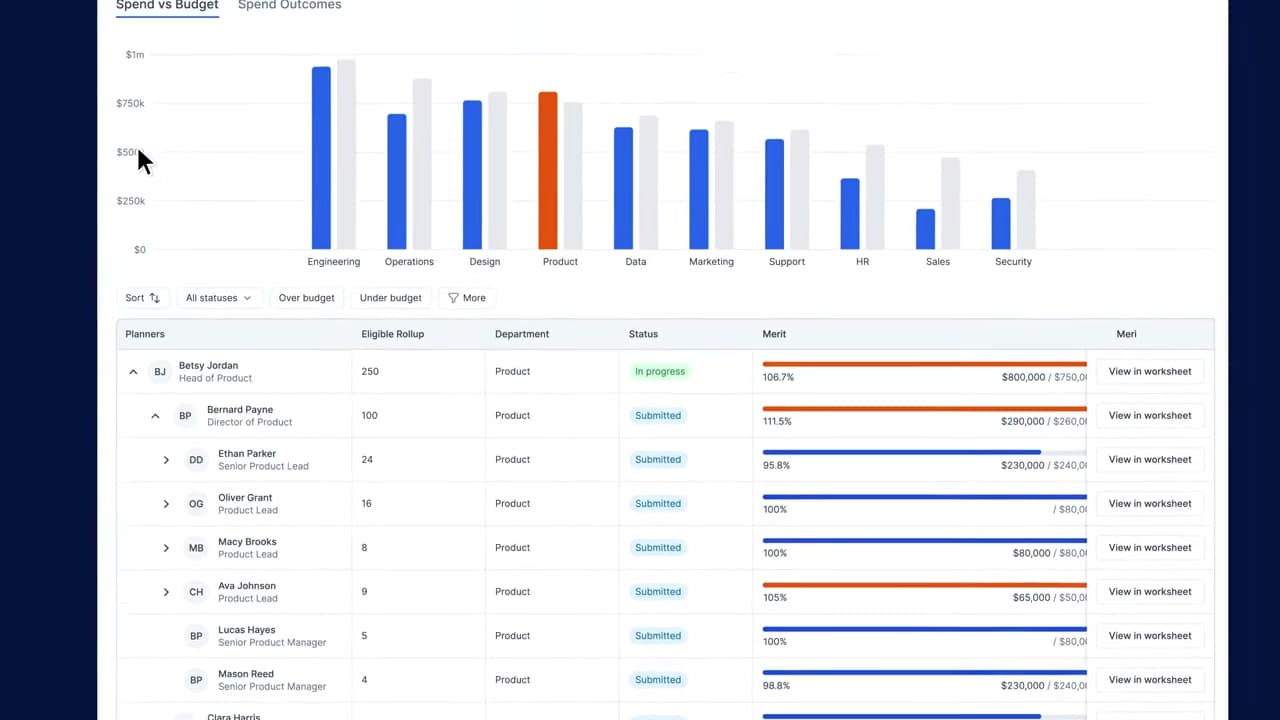Click Eligible Rollup column header
Screen dimensions: 1280x720
tap(393, 334)
